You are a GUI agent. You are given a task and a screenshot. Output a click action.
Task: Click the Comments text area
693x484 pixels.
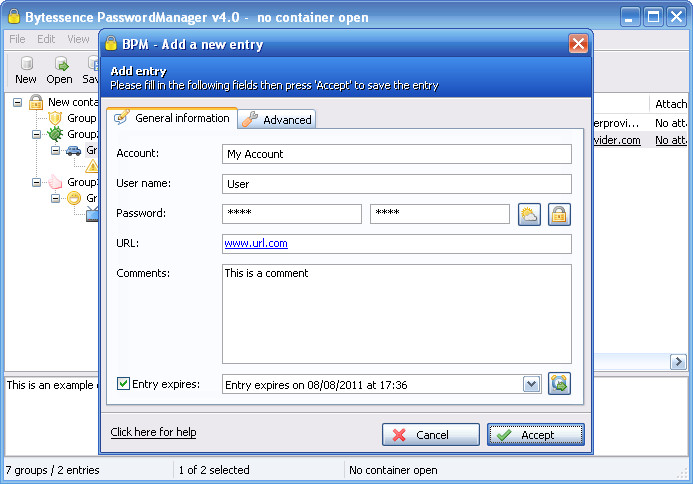pos(397,314)
